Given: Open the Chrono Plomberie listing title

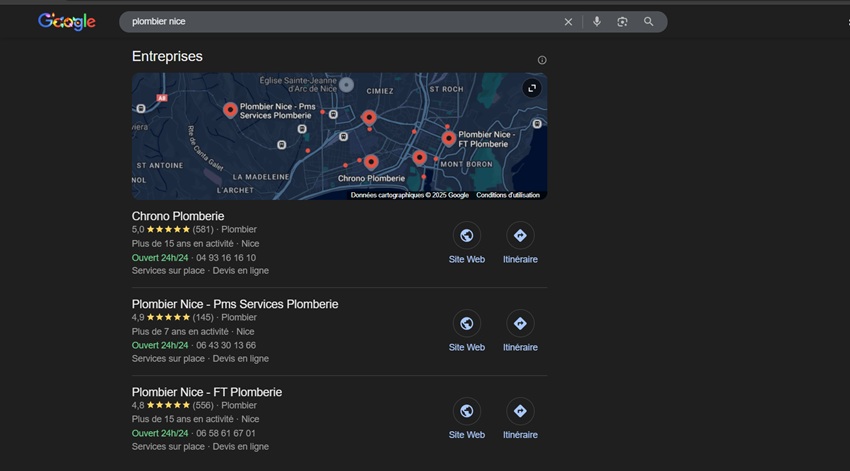Looking at the screenshot, I should point(178,216).
